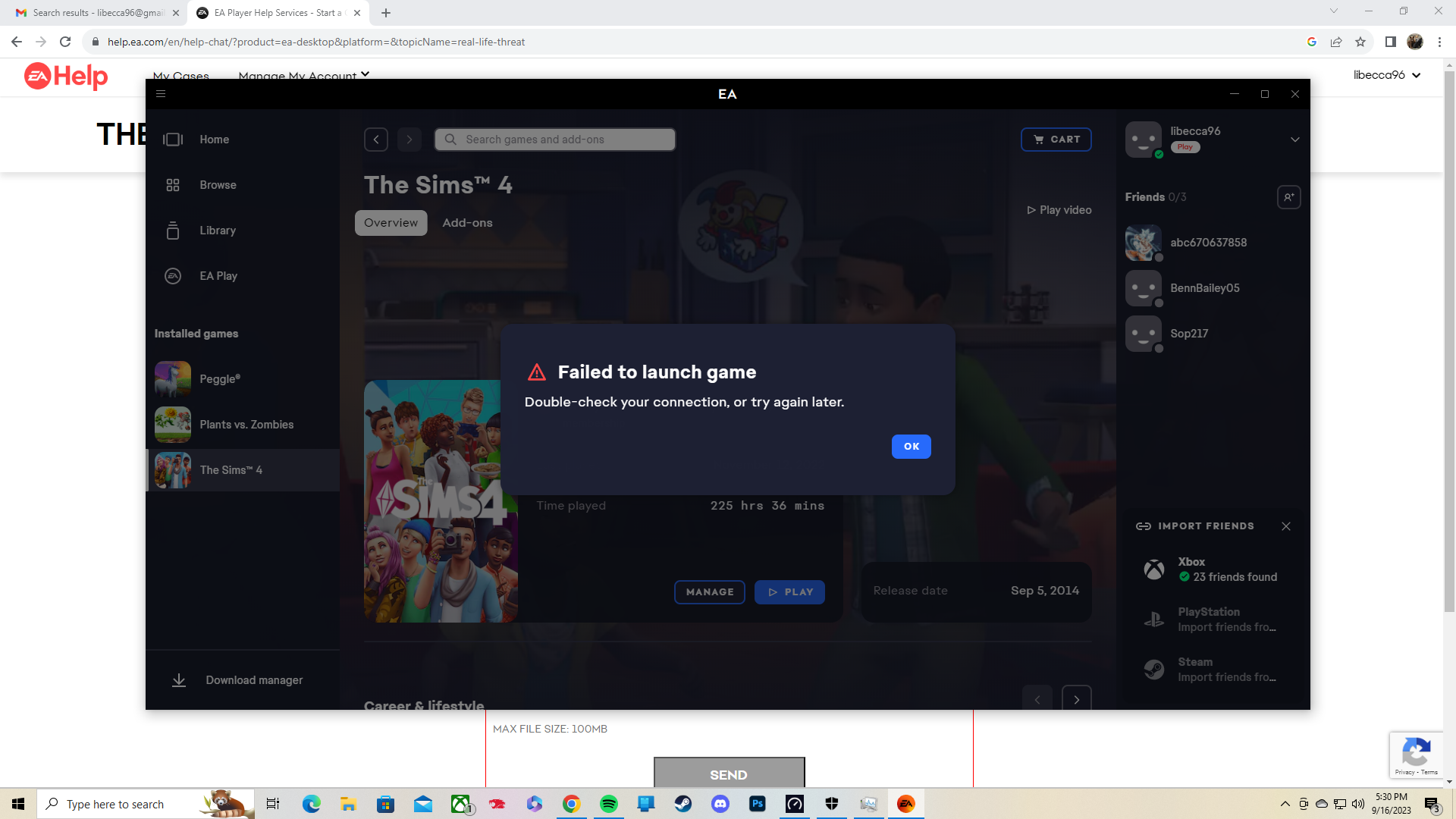Open Chrome tab search dropdown arrow
This screenshot has width=1456, height=819.
[1333, 11]
